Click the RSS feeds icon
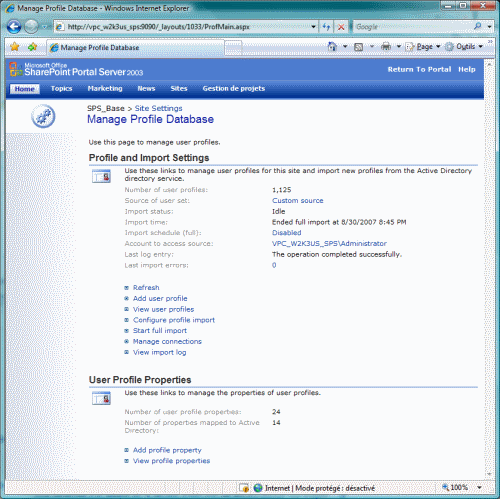The height and width of the screenshot is (499, 500). click(359, 47)
